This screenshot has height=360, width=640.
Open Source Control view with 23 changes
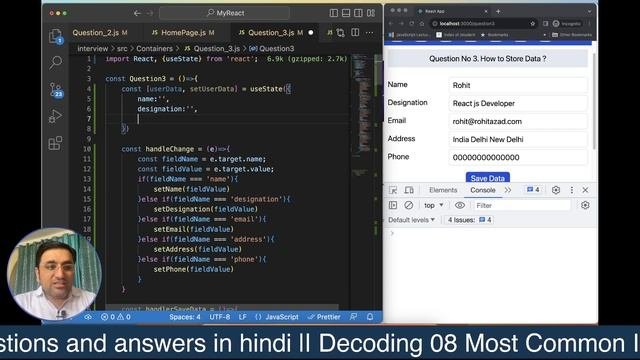pos(56,90)
